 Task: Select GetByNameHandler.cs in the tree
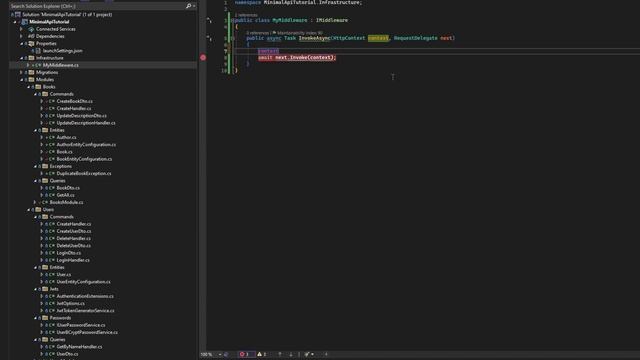(79, 347)
